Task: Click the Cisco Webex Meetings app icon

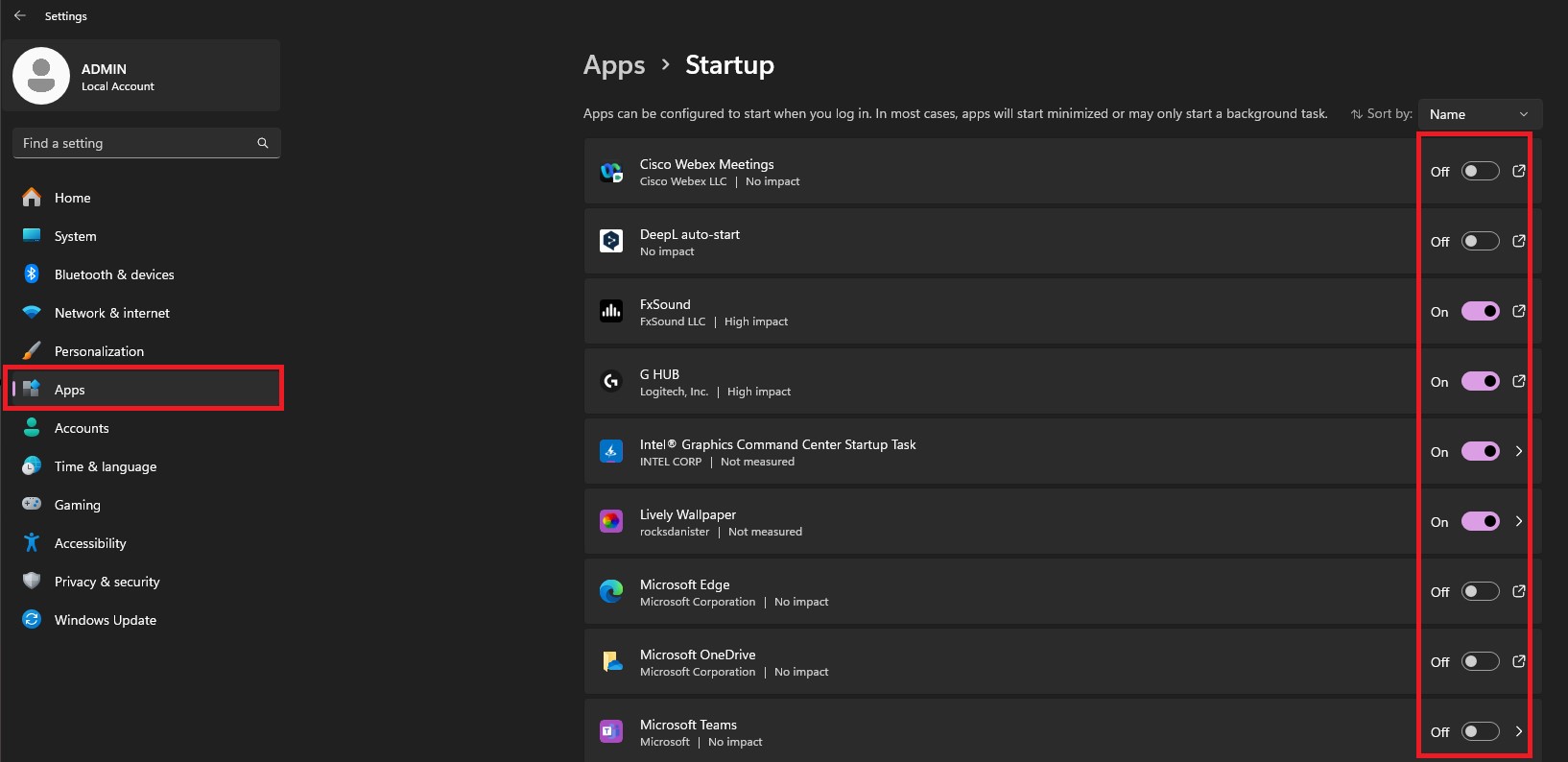Action: pyautogui.click(x=611, y=171)
